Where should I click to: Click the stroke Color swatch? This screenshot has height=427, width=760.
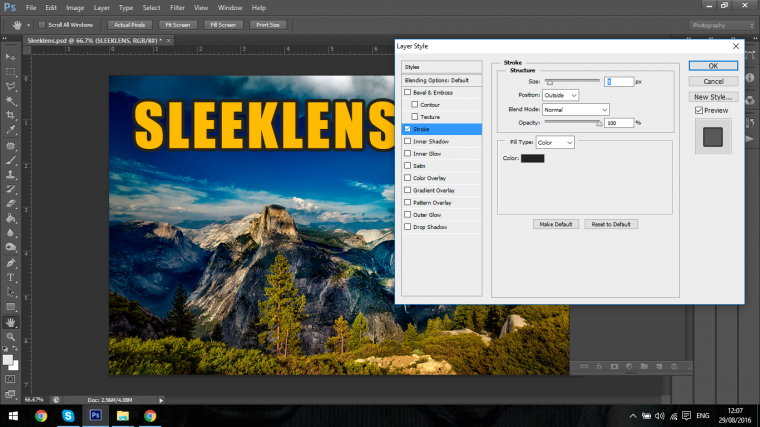pyautogui.click(x=533, y=158)
